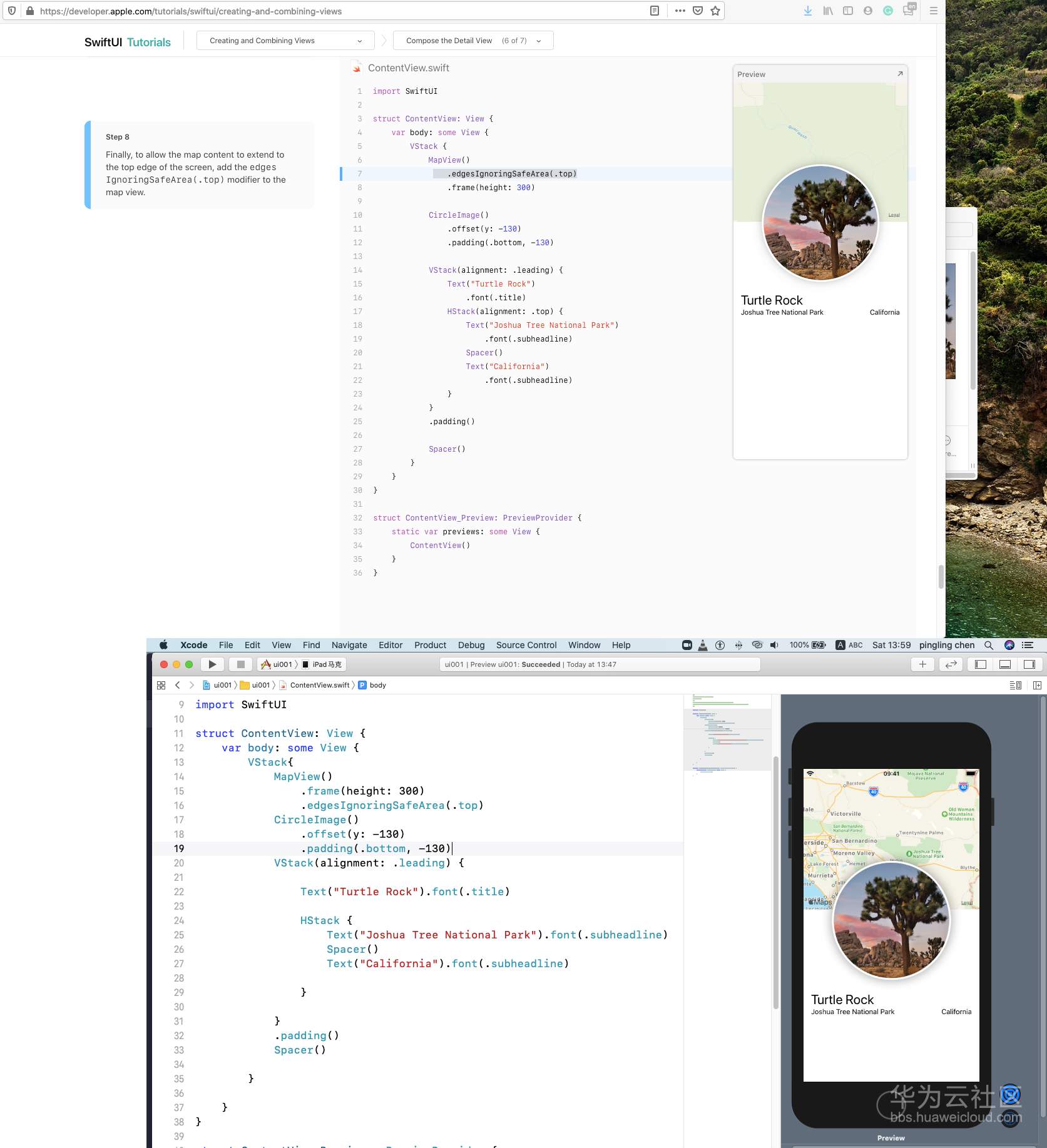The image size is (1047, 1148).
Task: Click Firefox tracking protection shield icon
Action: 12,11
